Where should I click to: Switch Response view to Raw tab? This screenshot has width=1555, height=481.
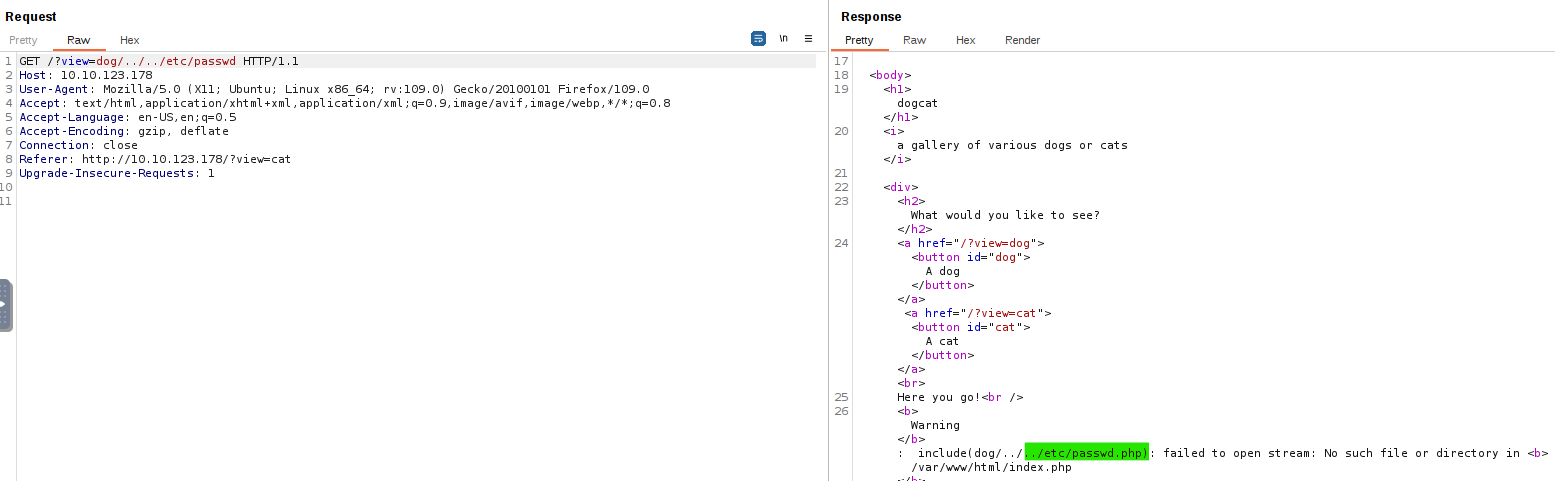(x=914, y=40)
